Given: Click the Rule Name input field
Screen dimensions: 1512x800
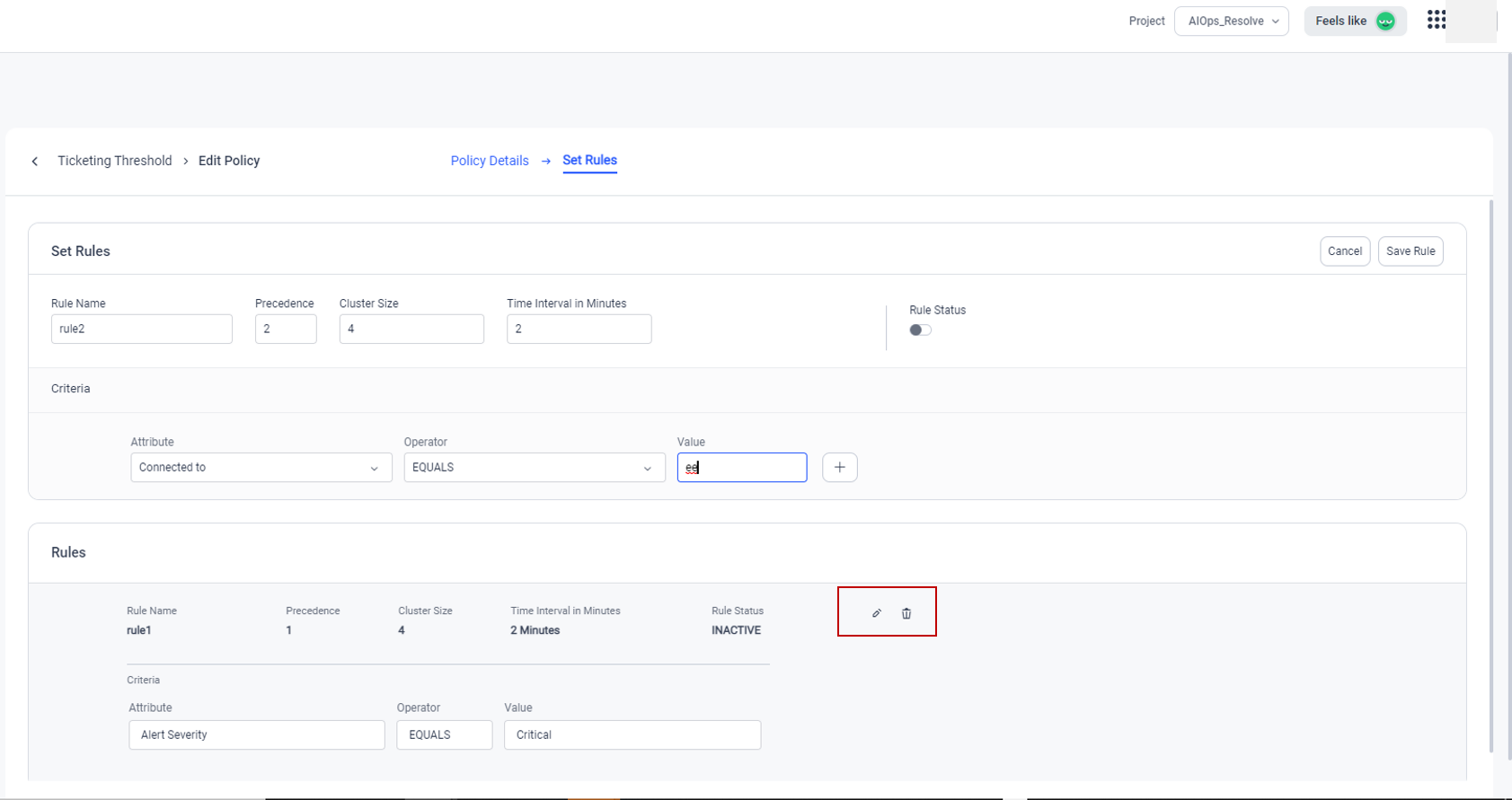Looking at the screenshot, I should click(x=141, y=329).
